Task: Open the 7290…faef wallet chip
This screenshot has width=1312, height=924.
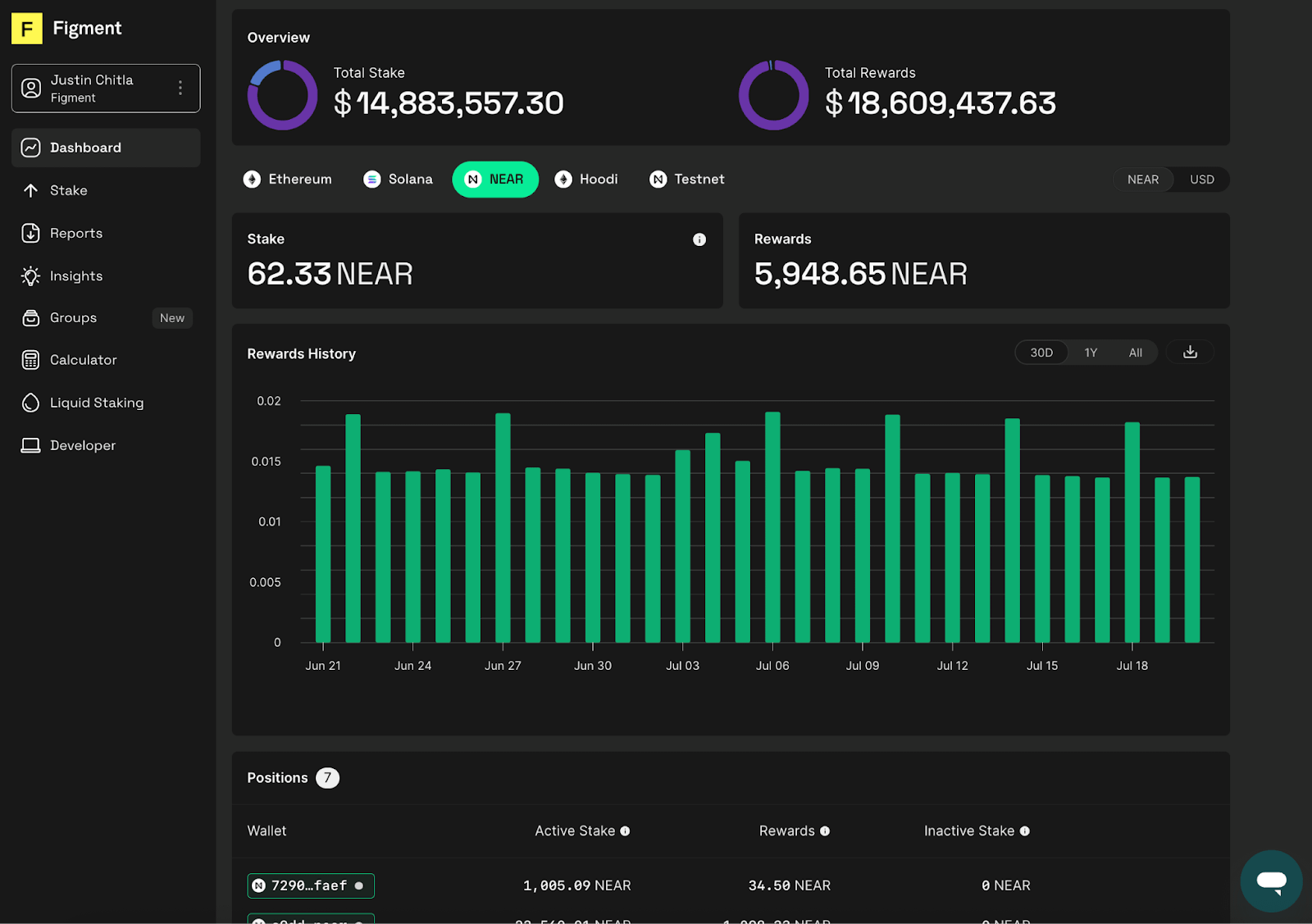Action: pyautogui.click(x=311, y=886)
